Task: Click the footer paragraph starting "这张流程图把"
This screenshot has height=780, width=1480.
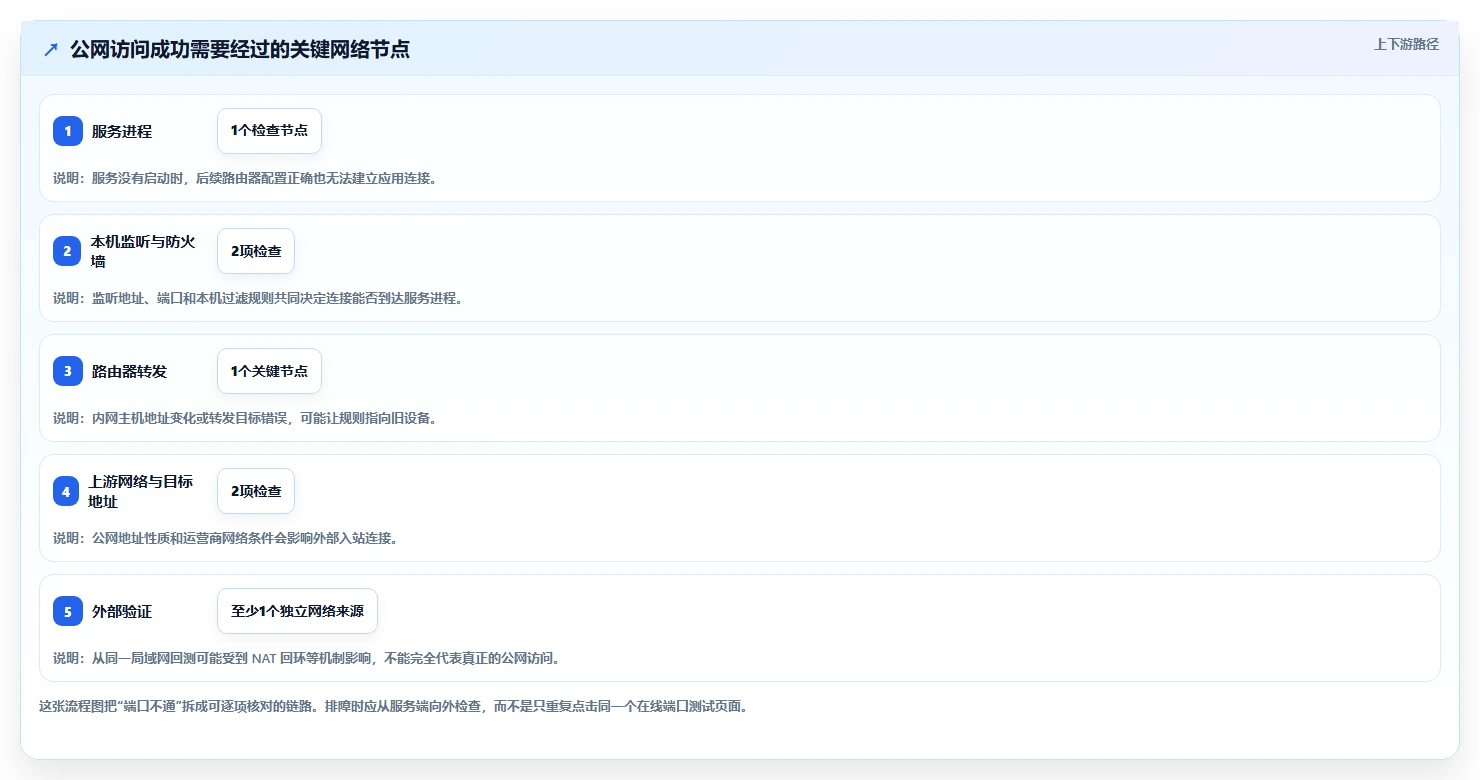Action: point(393,706)
